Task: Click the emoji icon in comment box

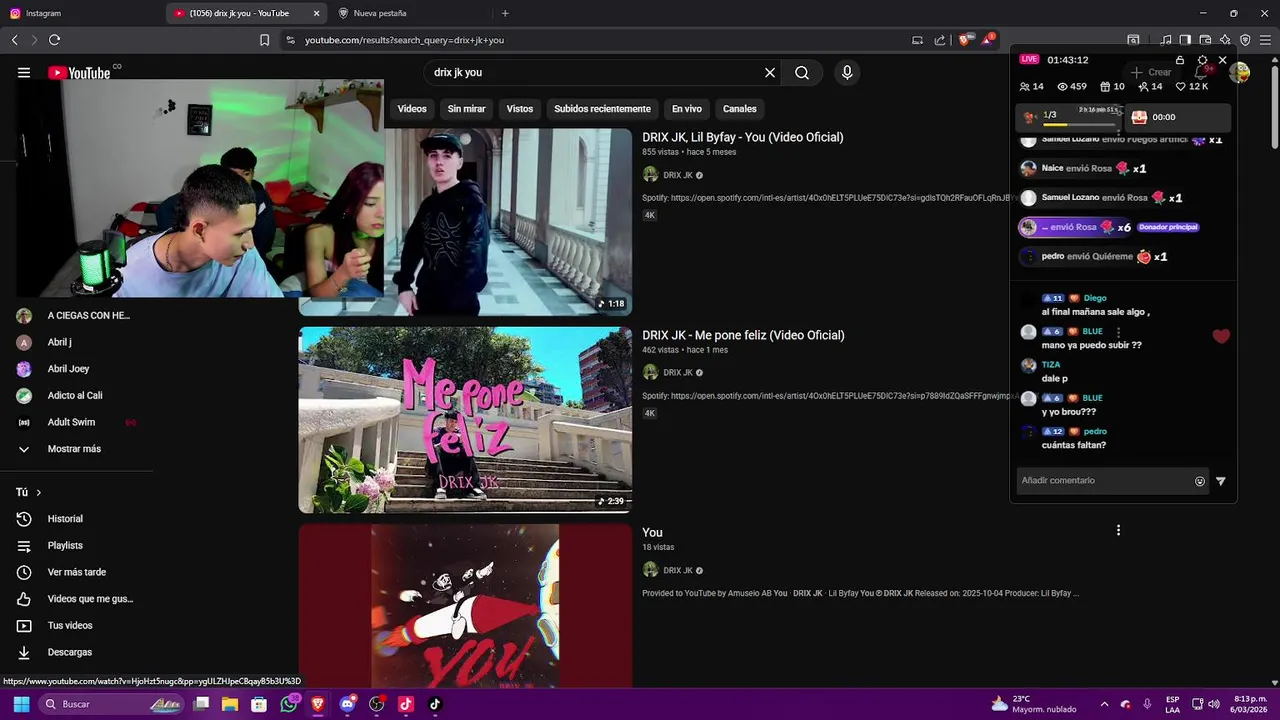Action: click(1200, 481)
